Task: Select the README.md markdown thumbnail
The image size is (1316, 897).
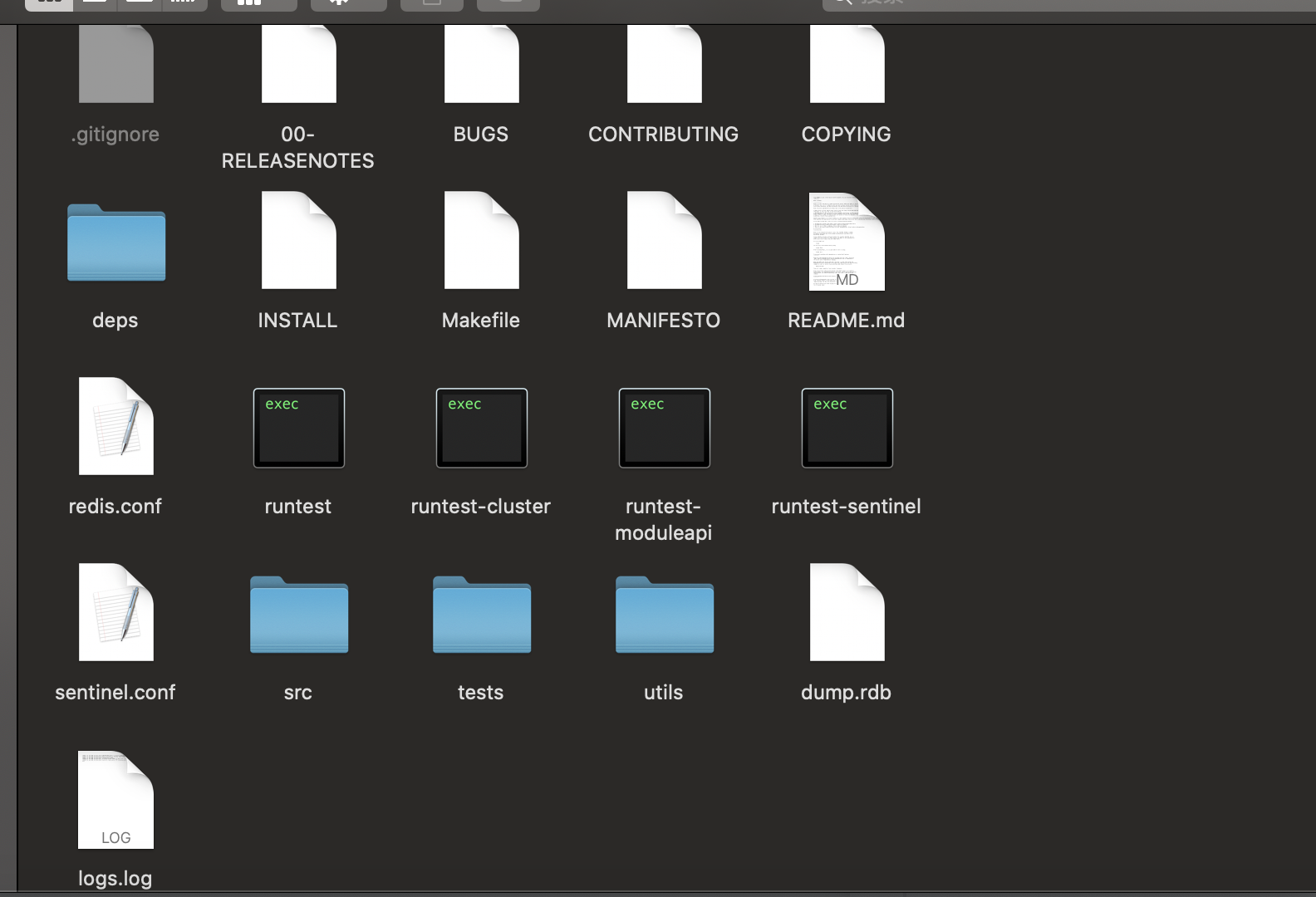Action: [847, 241]
